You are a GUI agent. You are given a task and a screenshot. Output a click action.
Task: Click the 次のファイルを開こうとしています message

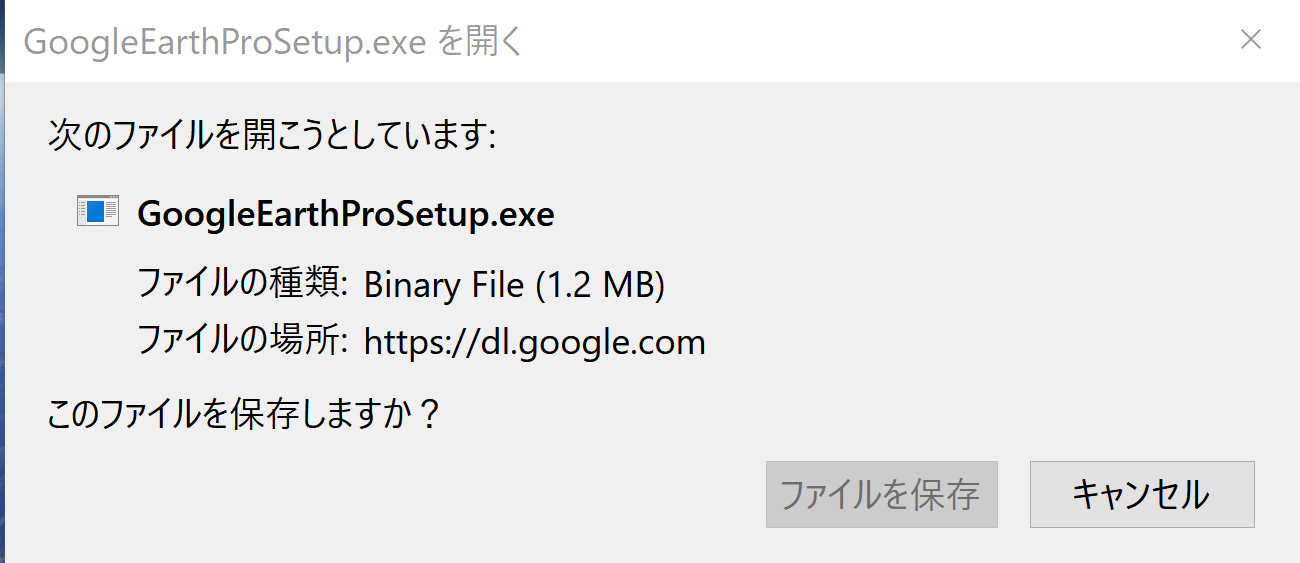(x=267, y=135)
